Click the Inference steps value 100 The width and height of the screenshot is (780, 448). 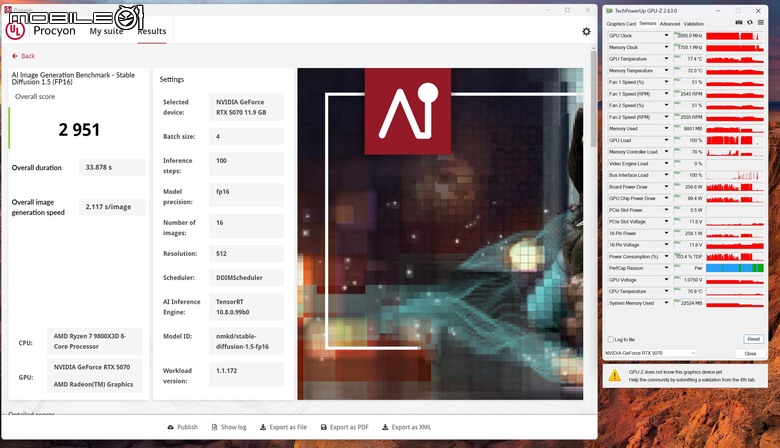pyautogui.click(x=246, y=164)
